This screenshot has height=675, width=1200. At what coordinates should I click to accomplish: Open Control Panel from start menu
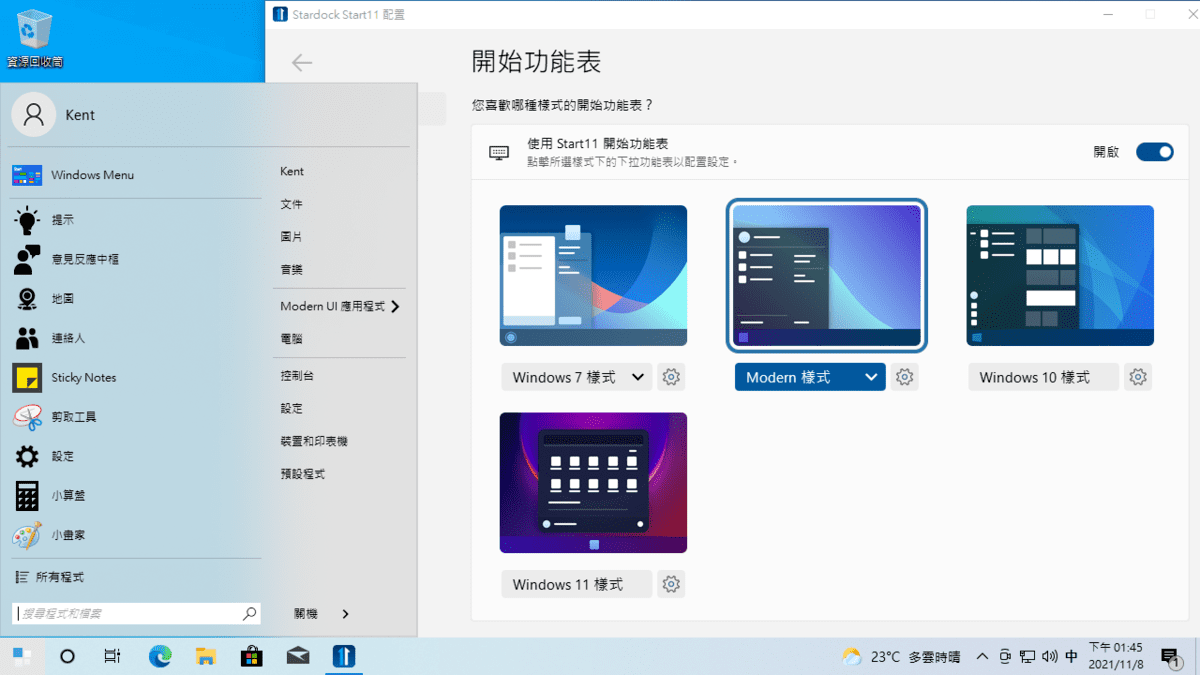point(297,376)
